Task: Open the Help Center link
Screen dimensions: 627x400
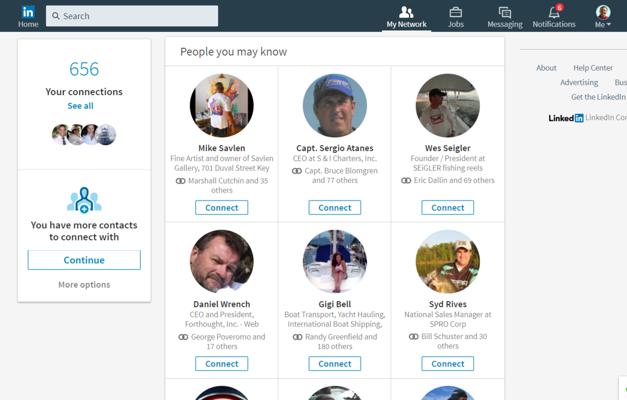Action: point(593,68)
